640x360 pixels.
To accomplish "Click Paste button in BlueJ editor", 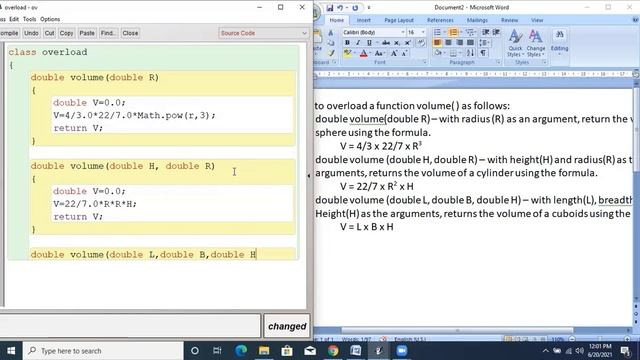I will 87,33.
